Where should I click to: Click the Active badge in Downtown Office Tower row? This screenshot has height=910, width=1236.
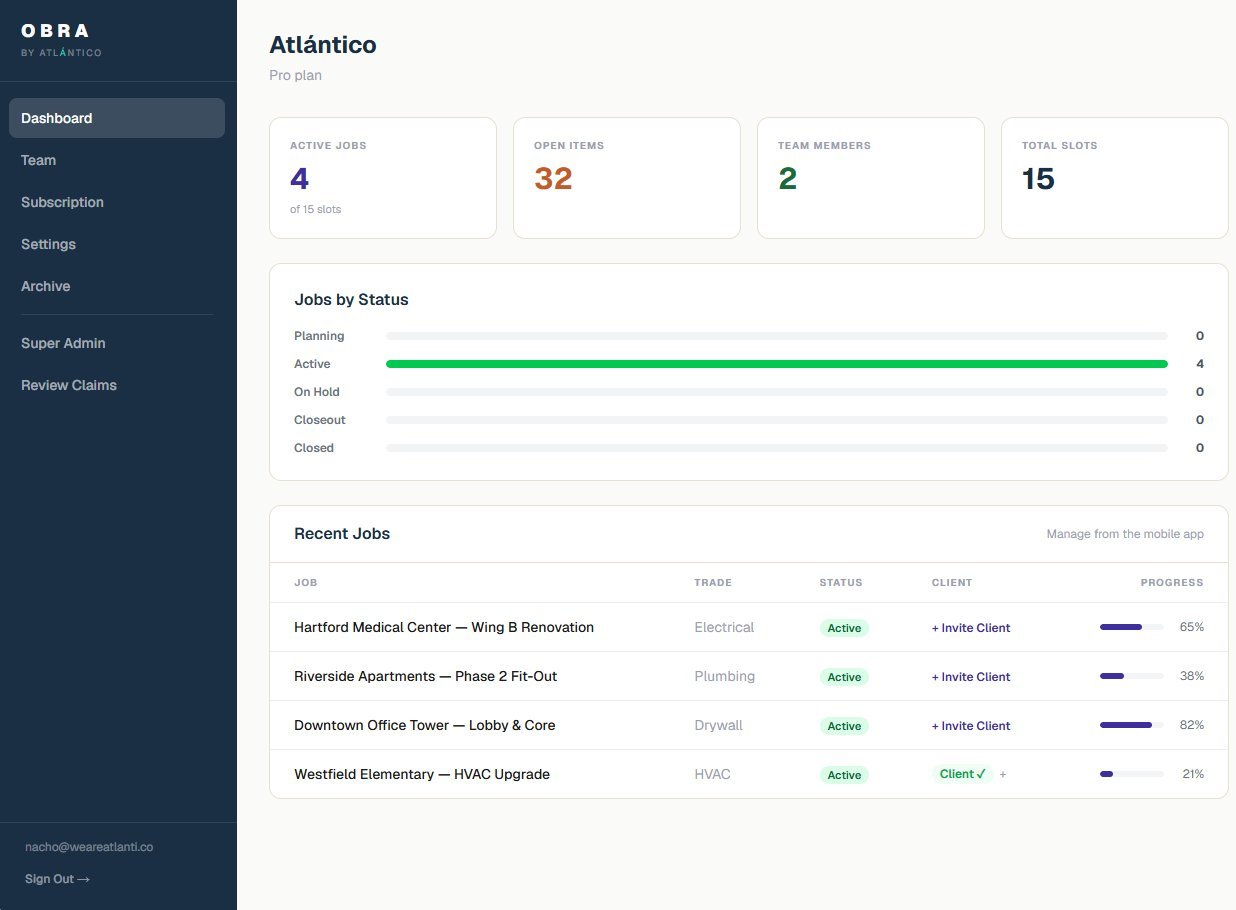coord(844,726)
